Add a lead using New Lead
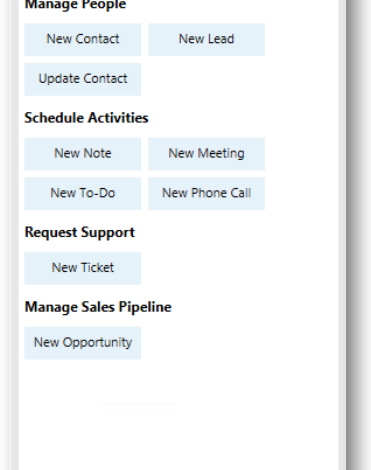The width and height of the screenshot is (371, 470). [206, 39]
